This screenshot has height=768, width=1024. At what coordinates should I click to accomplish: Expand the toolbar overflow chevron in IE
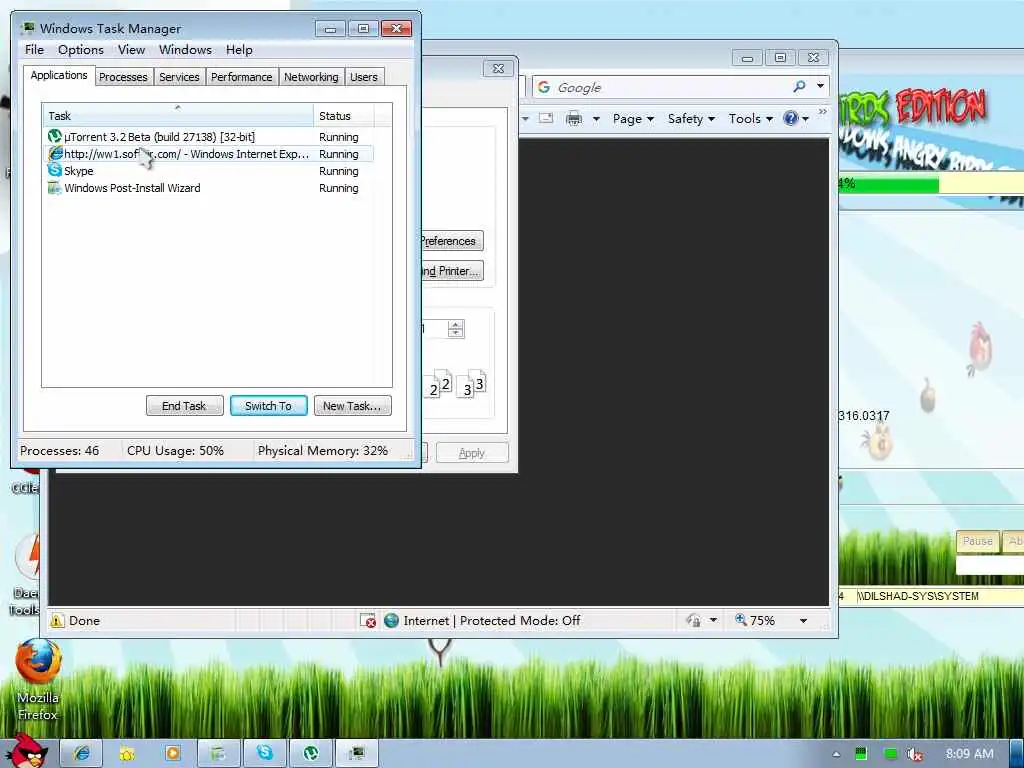click(x=822, y=112)
